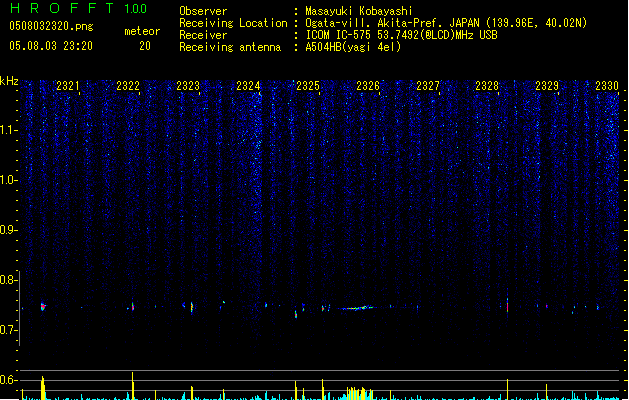Click the vertical red echo streak near 2328

point(507,305)
